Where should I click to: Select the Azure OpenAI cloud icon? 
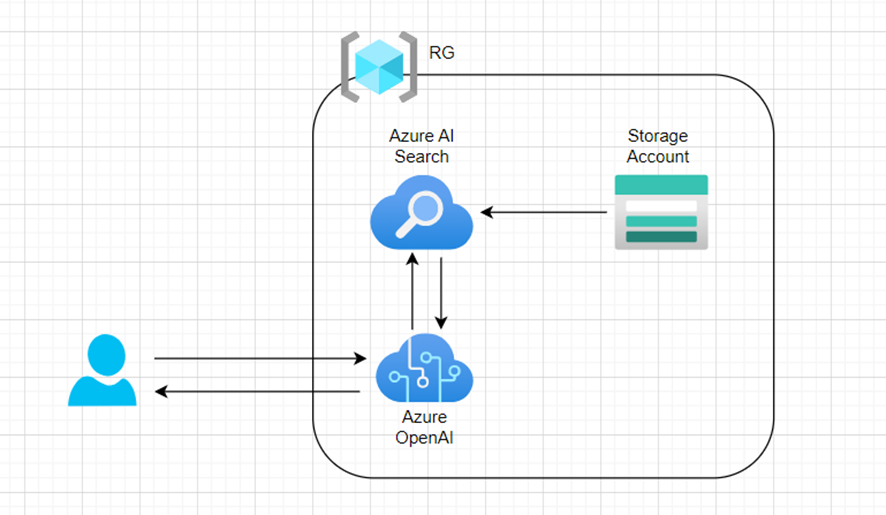[424, 368]
